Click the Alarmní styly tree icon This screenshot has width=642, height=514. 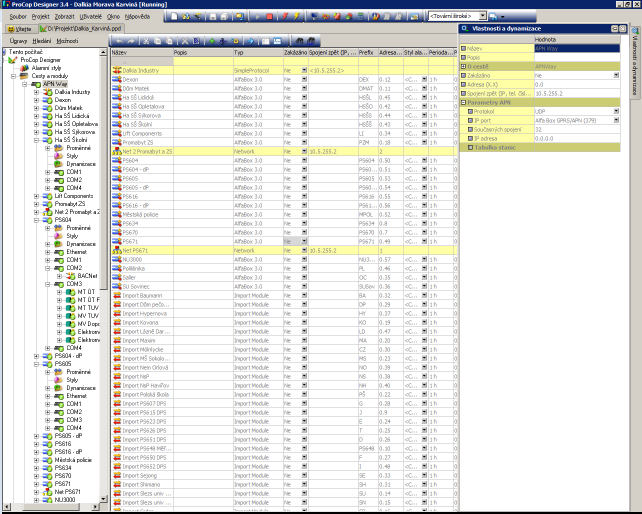[25, 68]
